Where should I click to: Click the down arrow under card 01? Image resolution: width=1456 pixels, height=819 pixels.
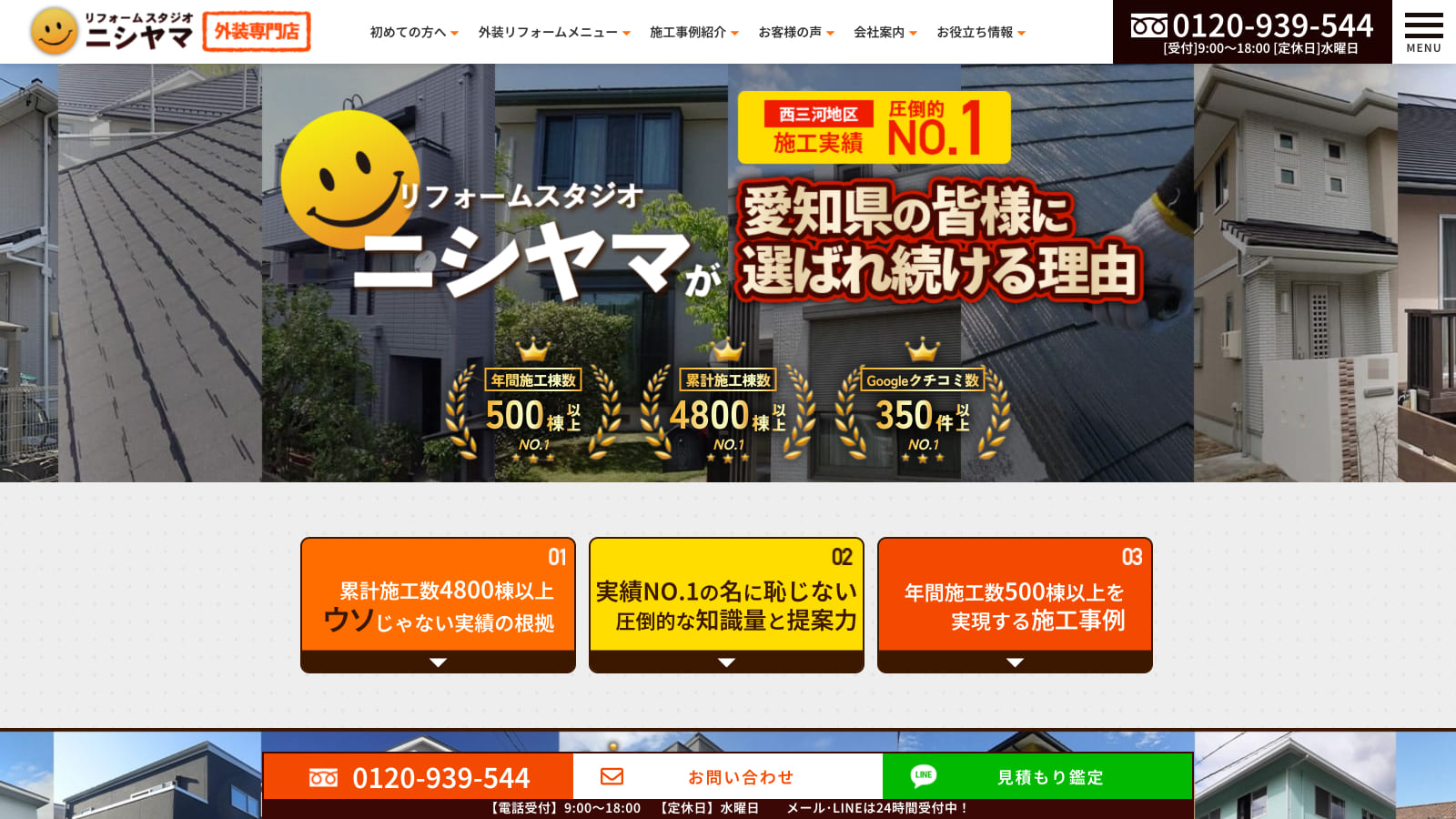point(438,662)
